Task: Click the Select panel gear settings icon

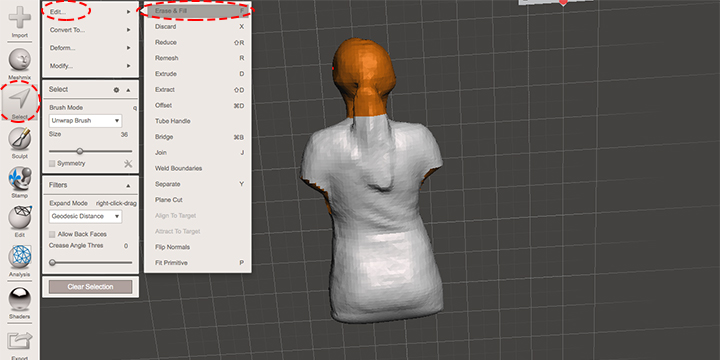Action: [116, 90]
